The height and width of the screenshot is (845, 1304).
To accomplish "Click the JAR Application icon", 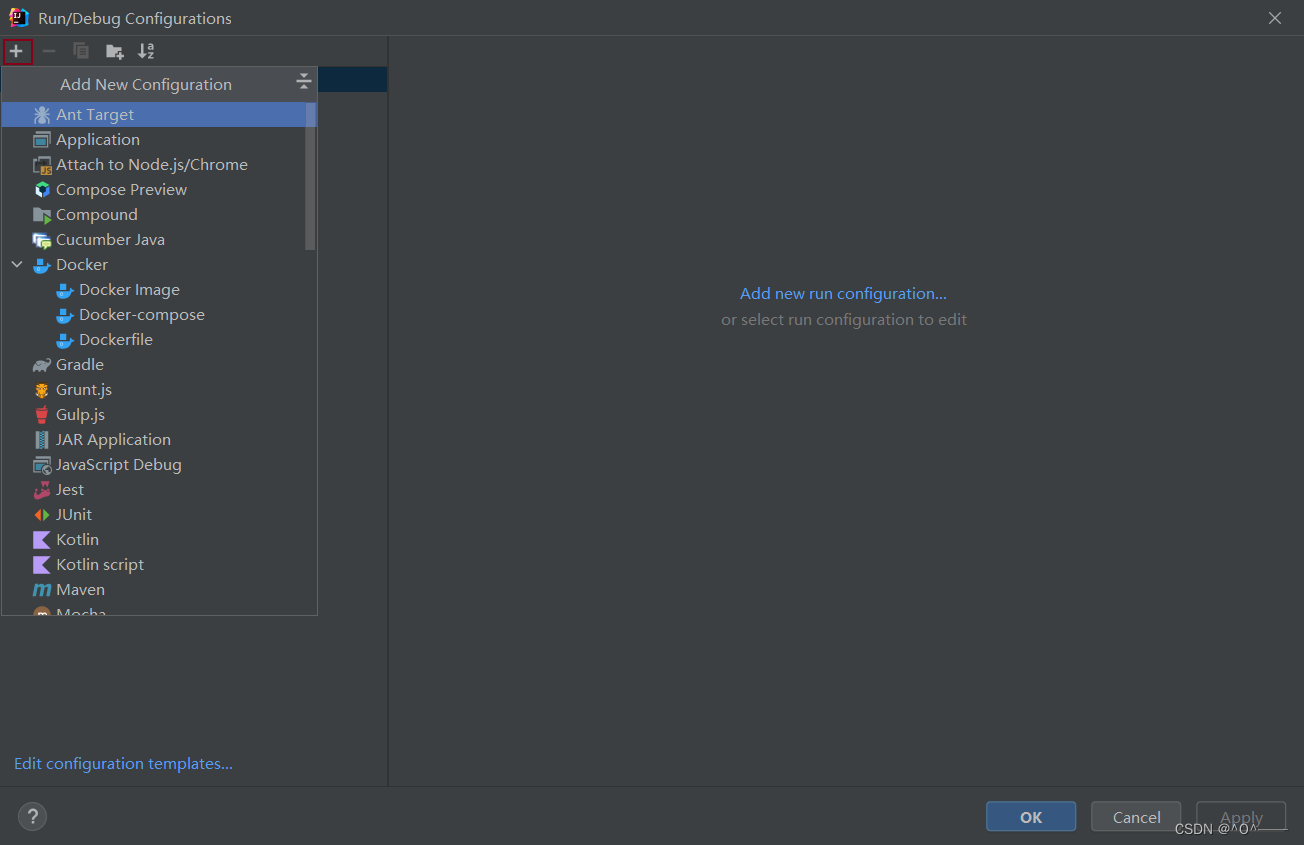I will (x=42, y=440).
